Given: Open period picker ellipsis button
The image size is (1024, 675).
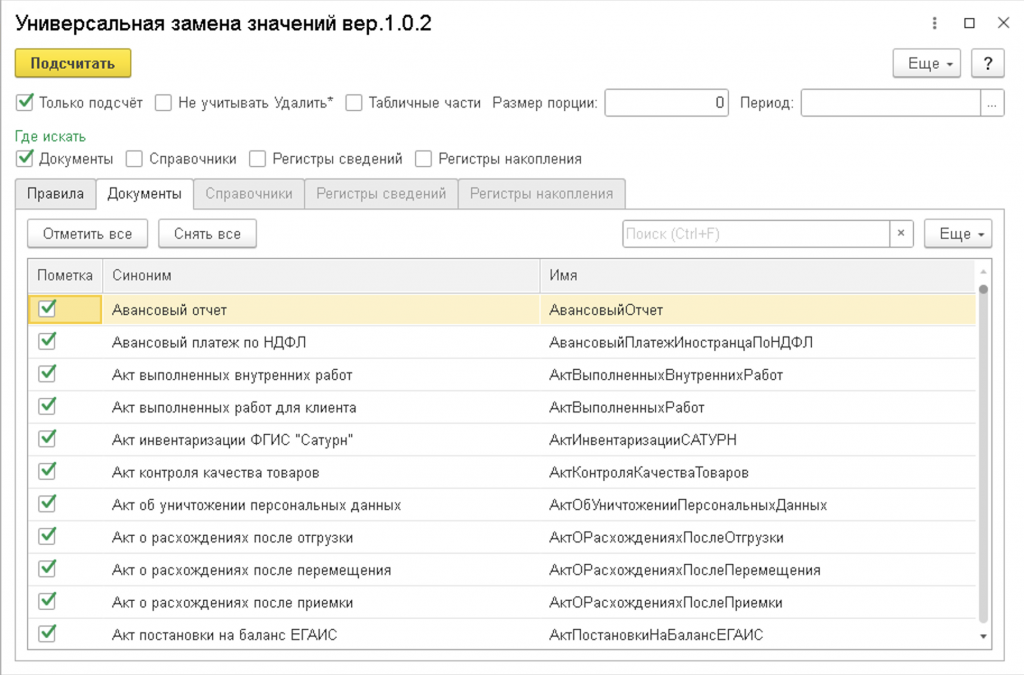Looking at the screenshot, I should 992,103.
